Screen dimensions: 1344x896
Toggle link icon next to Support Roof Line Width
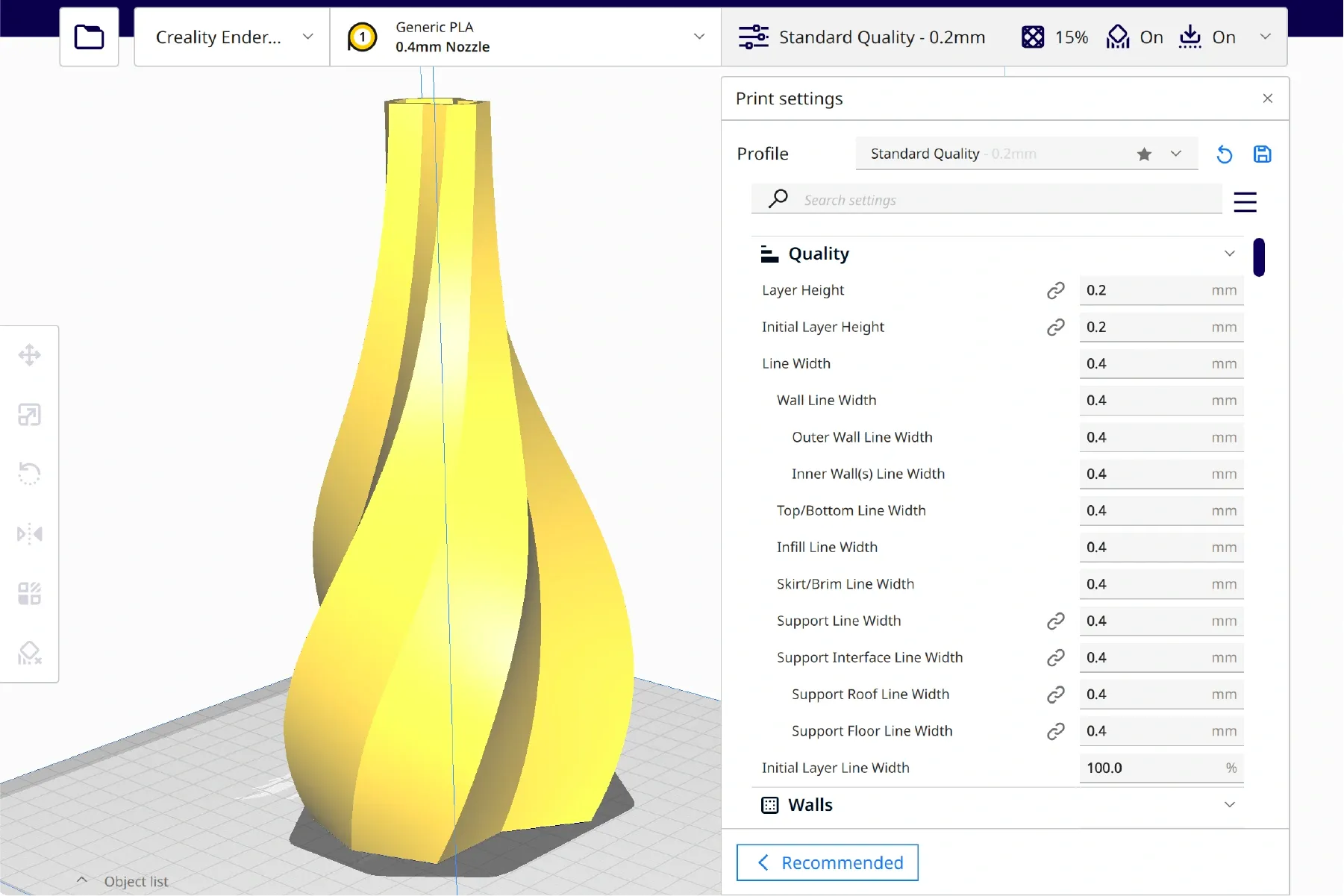tap(1055, 695)
